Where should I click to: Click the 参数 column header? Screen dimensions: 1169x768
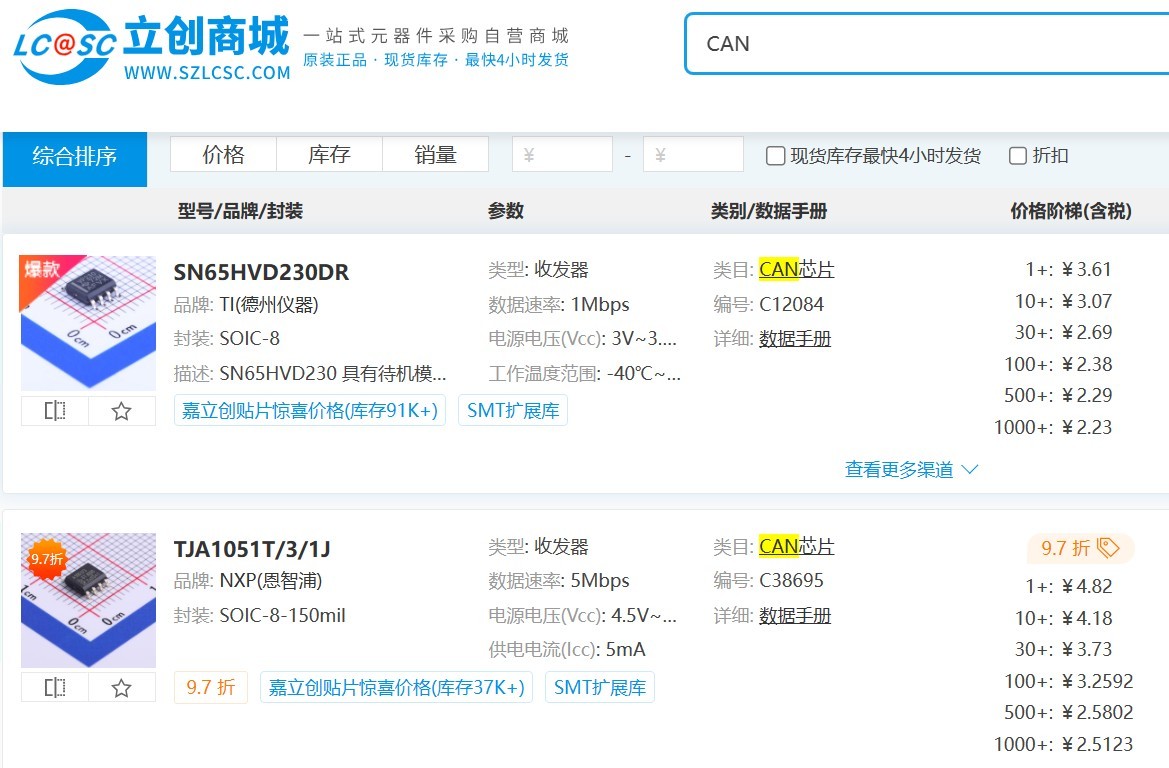(x=506, y=211)
